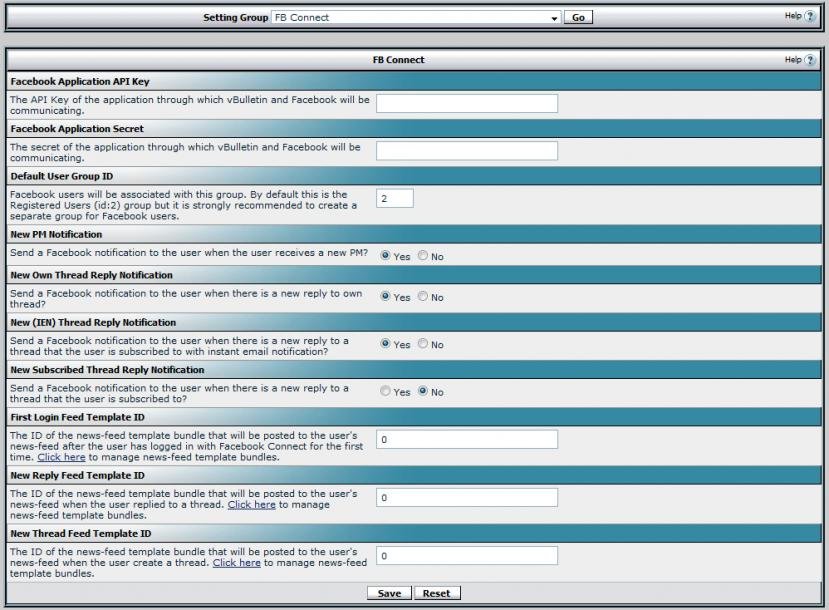Viewport: 829px width, 610px height.
Task: Click the New Reply Feed Template ID field
Action: coord(467,497)
